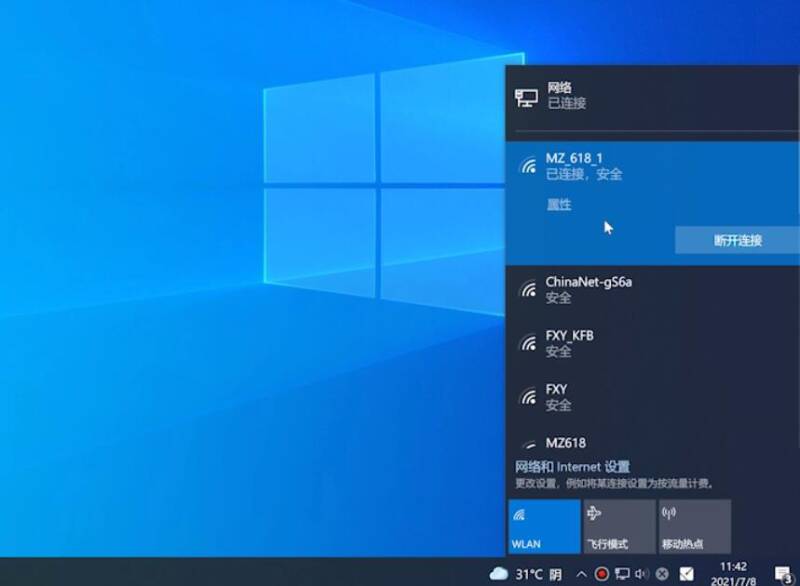Select the ChinaNet-gS6a Wi-Fi network
The width and height of the screenshot is (800, 586).
tap(653, 290)
